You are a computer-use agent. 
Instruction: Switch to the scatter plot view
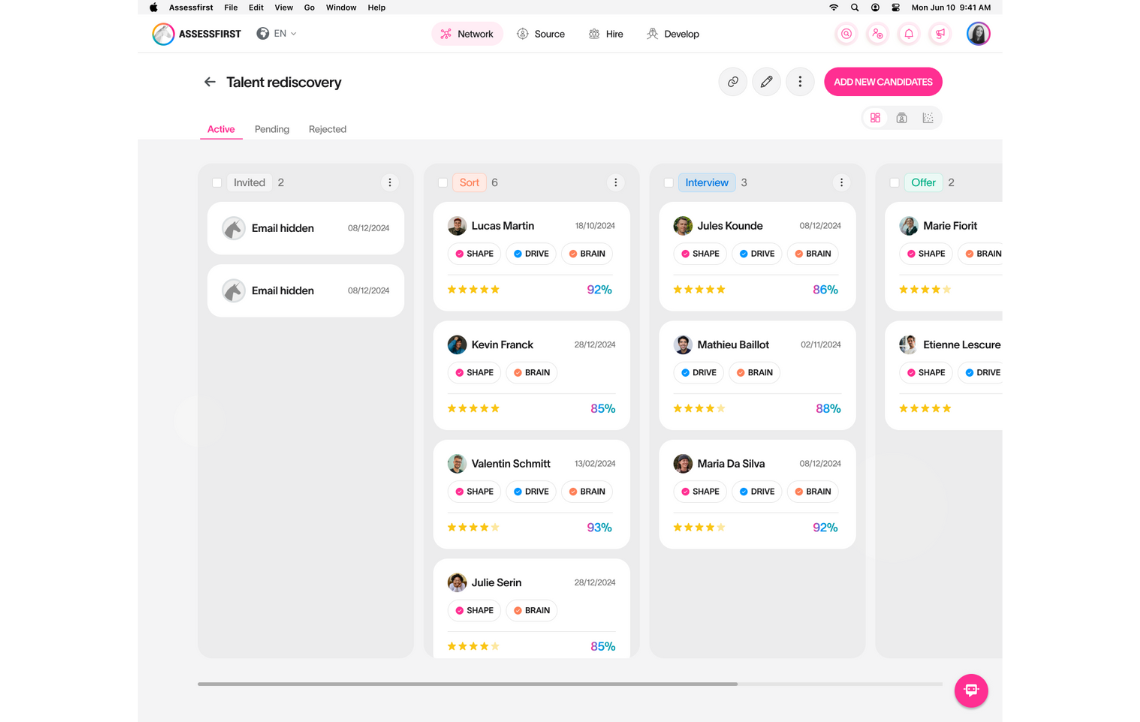coord(928,118)
